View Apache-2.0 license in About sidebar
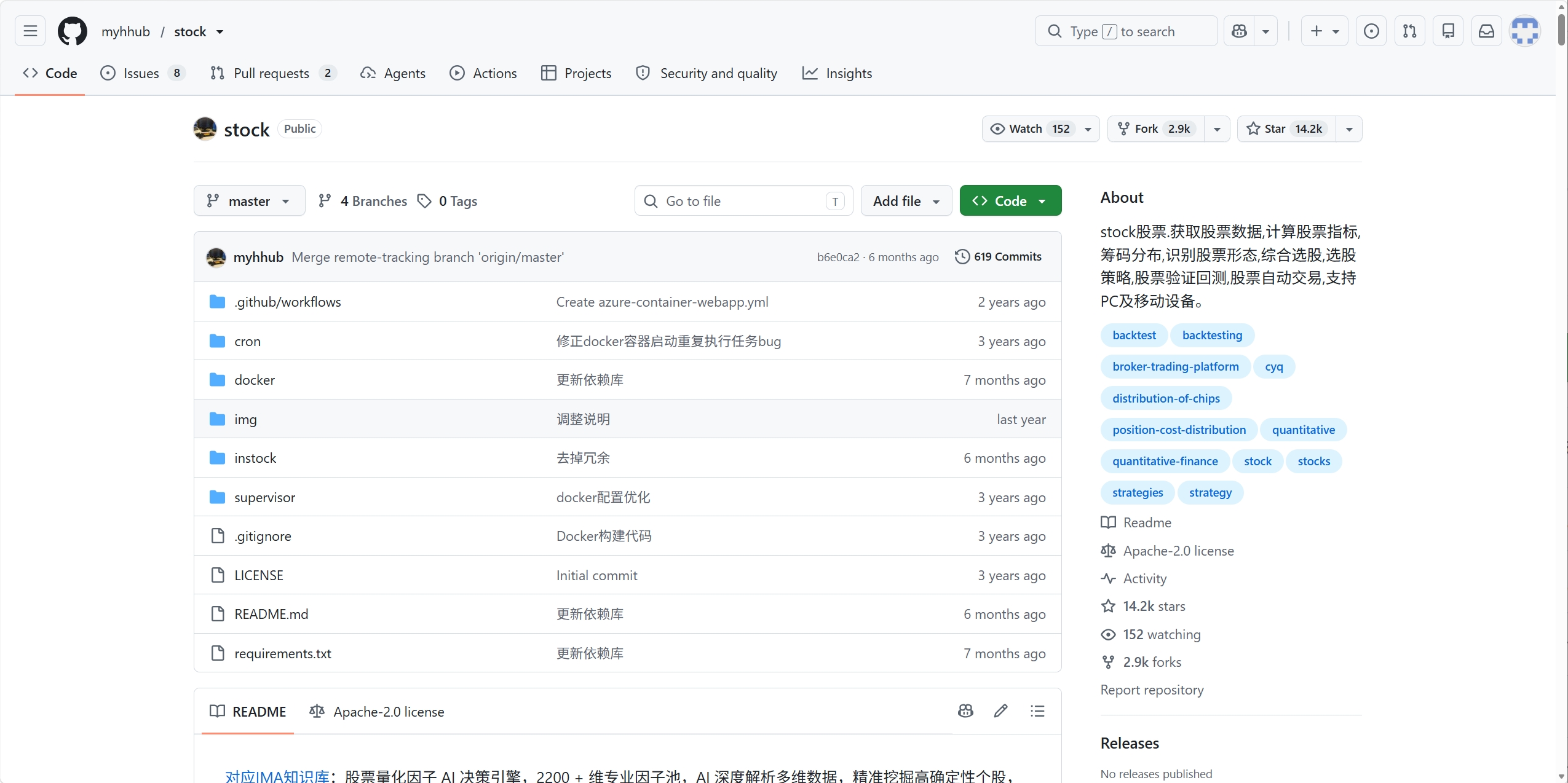 (x=1167, y=551)
